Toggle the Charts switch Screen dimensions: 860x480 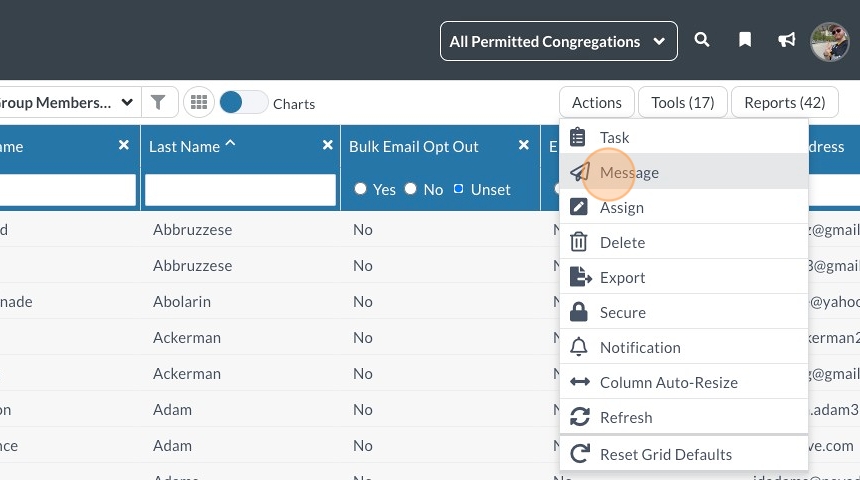pyautogui.click(x=244, y=103)
